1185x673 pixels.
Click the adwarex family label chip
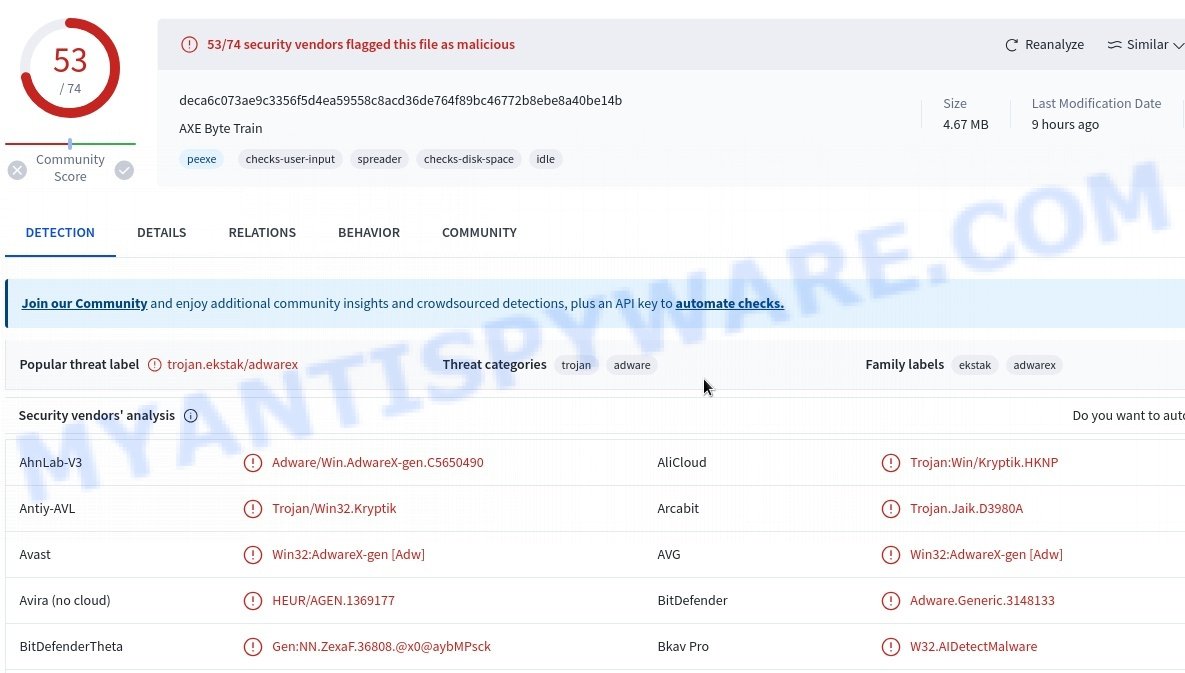1035,366
